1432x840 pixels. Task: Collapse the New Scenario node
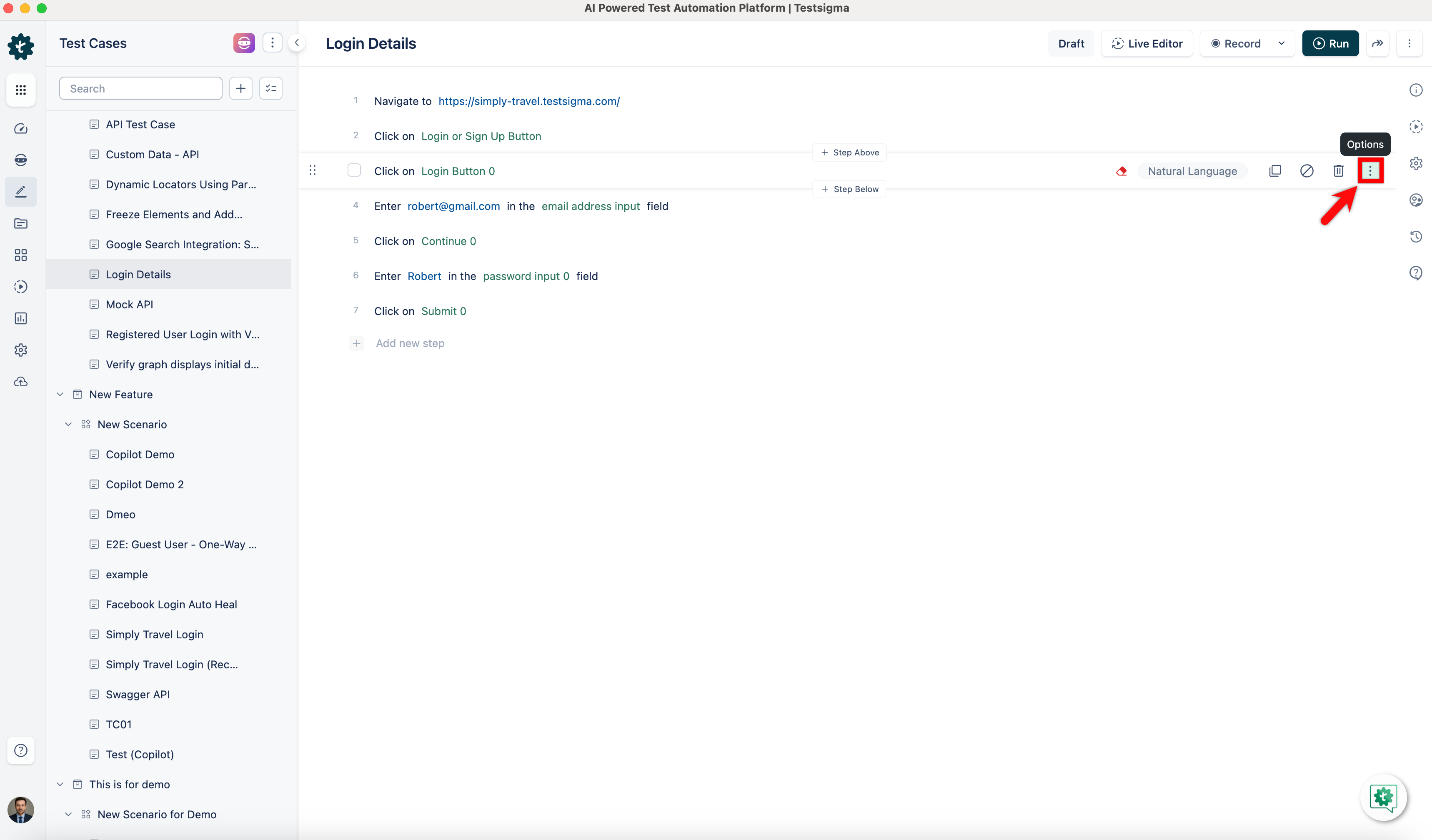(68, 424)
